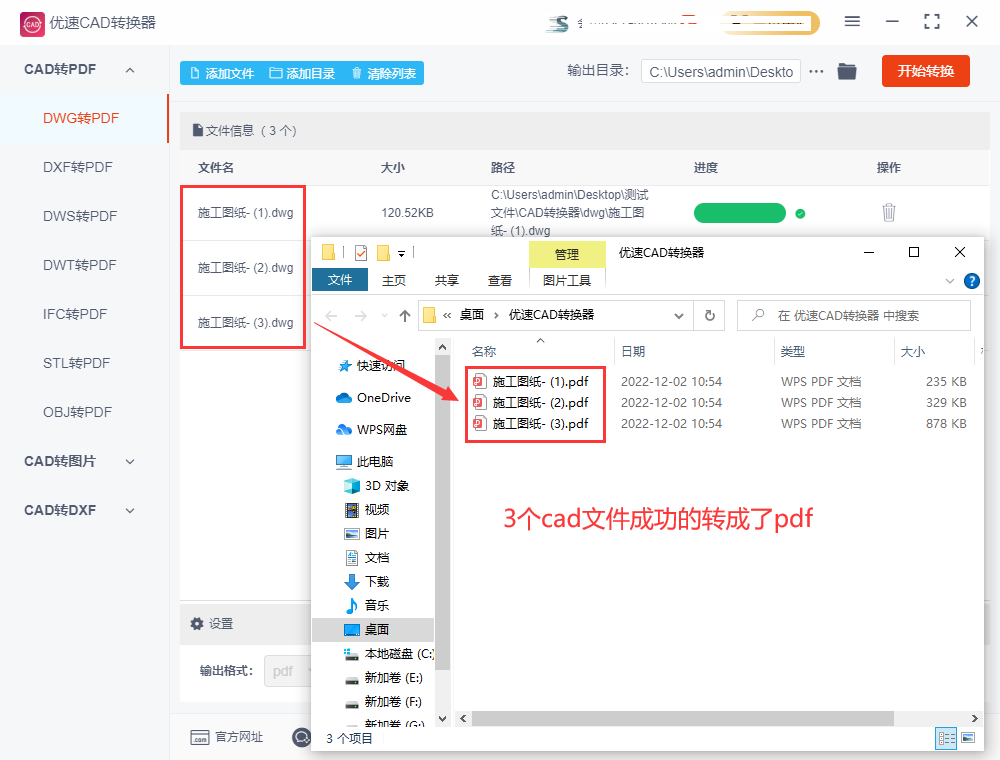1000x760 pixels.
Task: Select IFC转PDF in sidebar
Action: (75, 314)
